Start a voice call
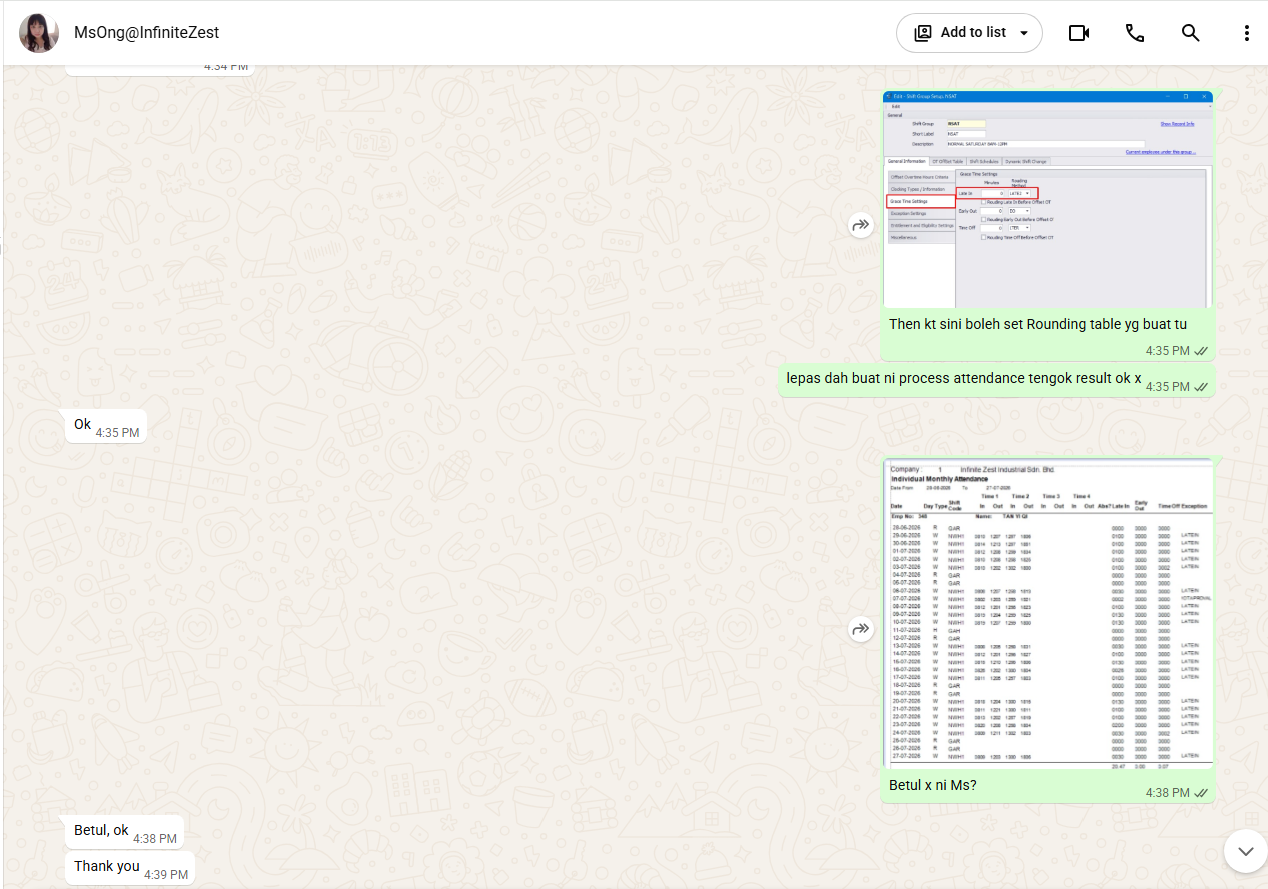 point(1135,33)
